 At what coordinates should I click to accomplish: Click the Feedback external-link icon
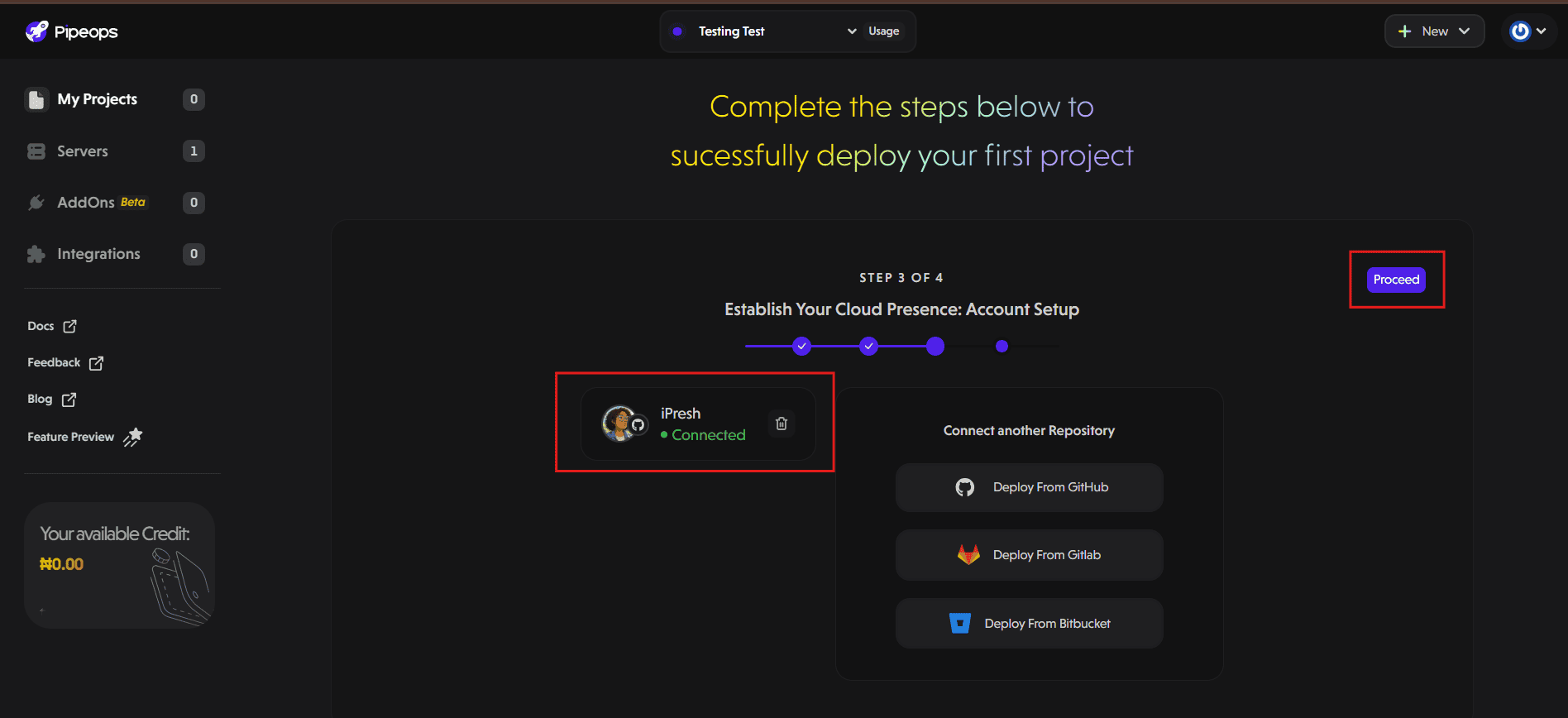click(97, 362)
